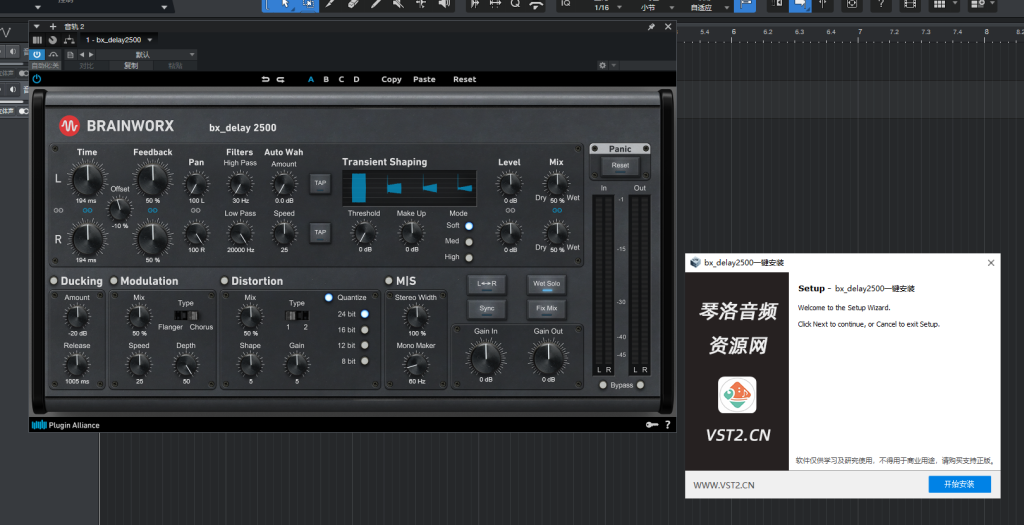
Task: Click the L Time knob
Action: [x=87, y=179]
